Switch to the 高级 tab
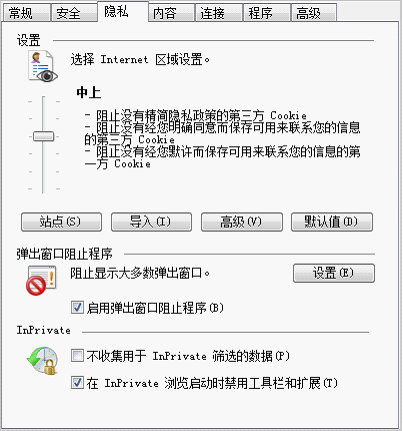403x431 pixels. (314, 13)
